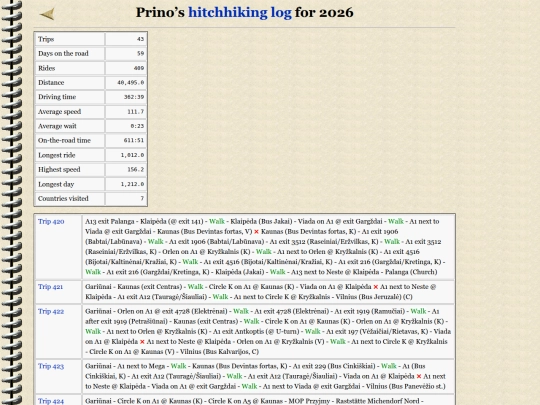540x405 pixels.
Task: Click the red X marker in Trip 423 route
Action: tap(419, 376)
